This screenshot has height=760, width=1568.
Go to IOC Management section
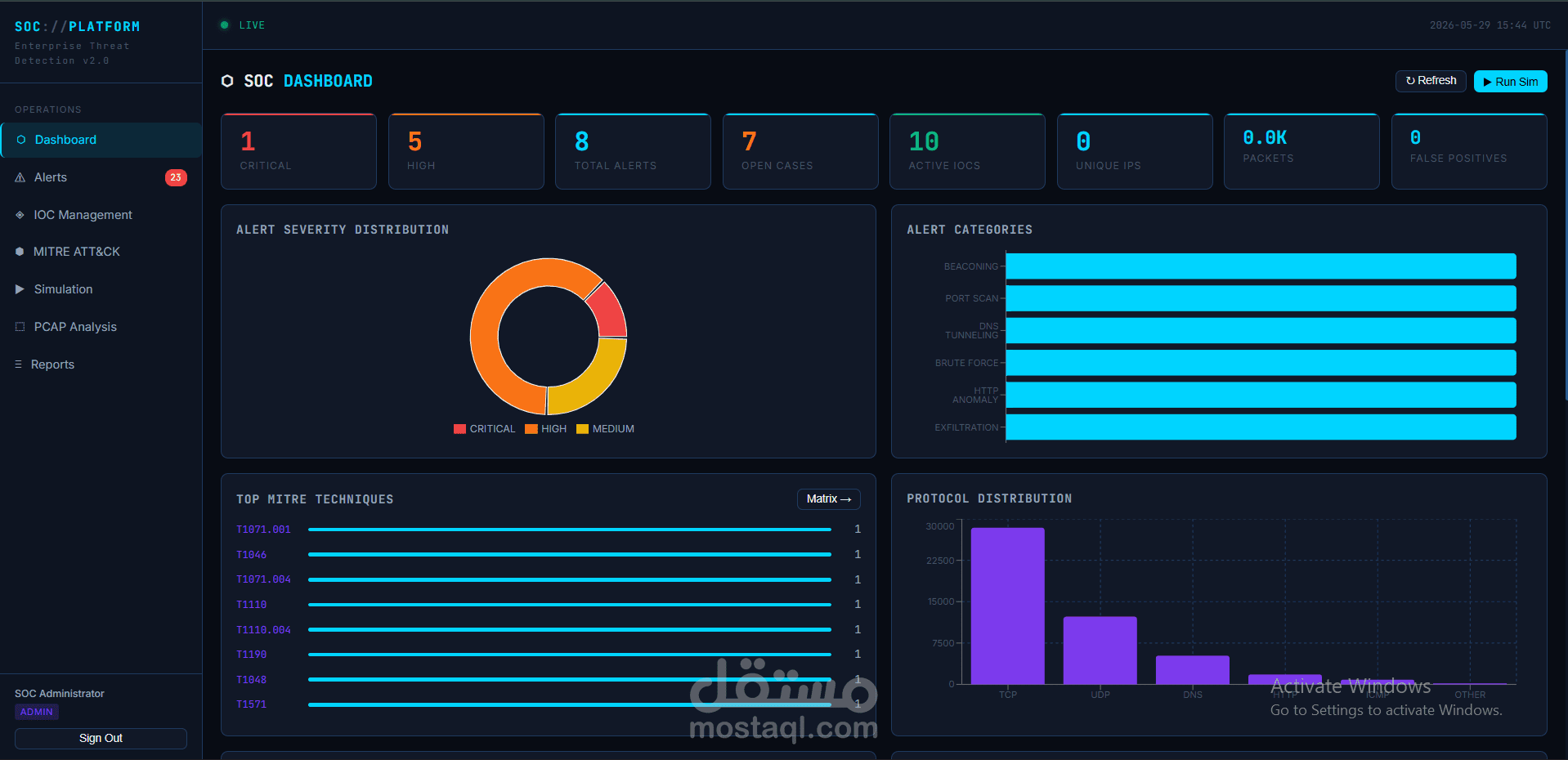tap(101, 215)
